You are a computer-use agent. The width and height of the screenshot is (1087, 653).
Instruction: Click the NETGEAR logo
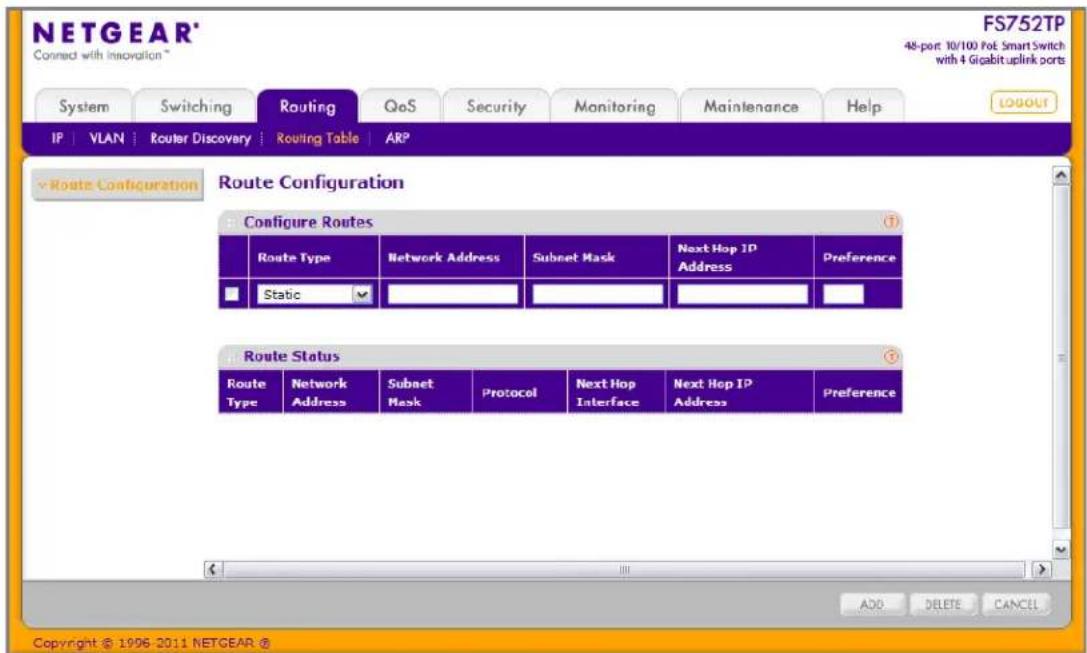point(116,40)
